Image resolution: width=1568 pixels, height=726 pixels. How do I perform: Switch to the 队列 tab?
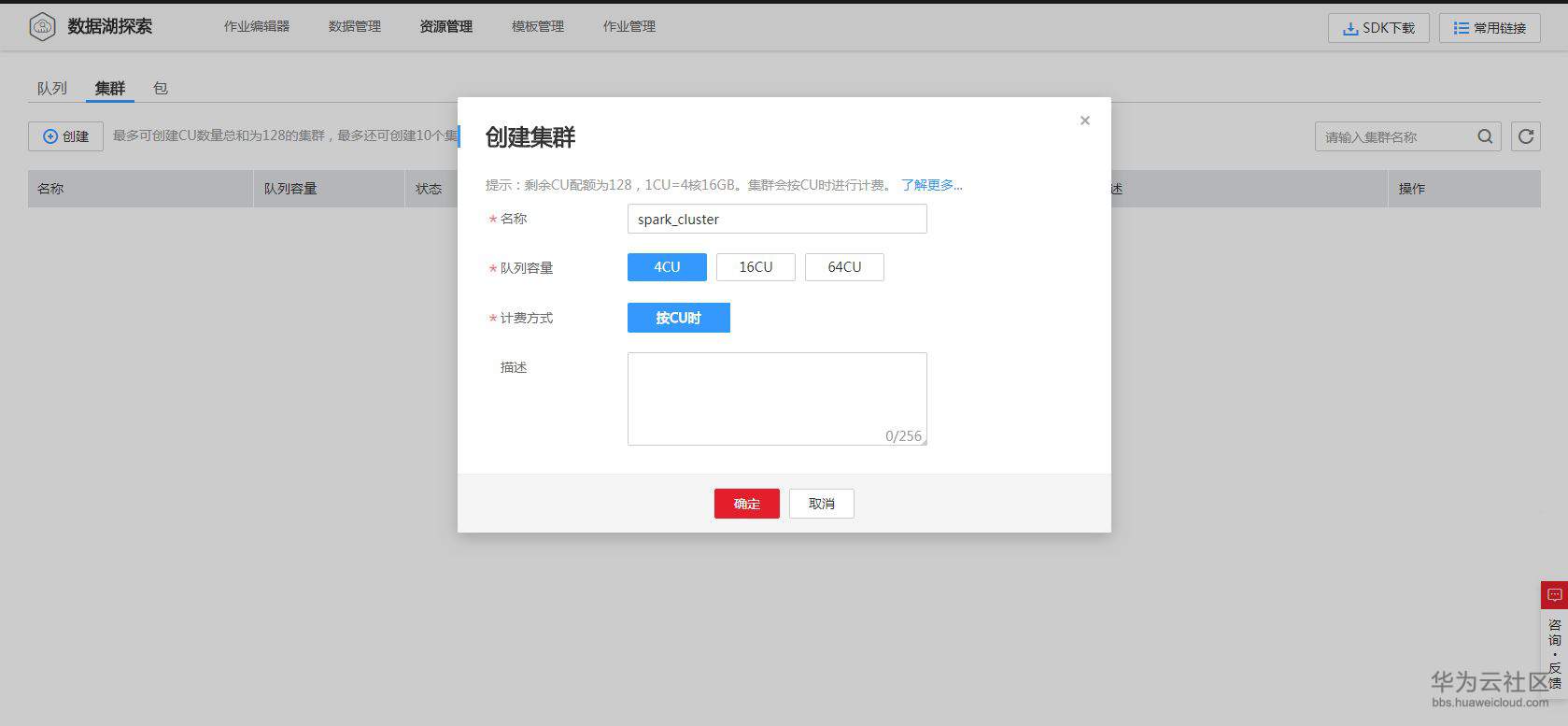(52, 88)
